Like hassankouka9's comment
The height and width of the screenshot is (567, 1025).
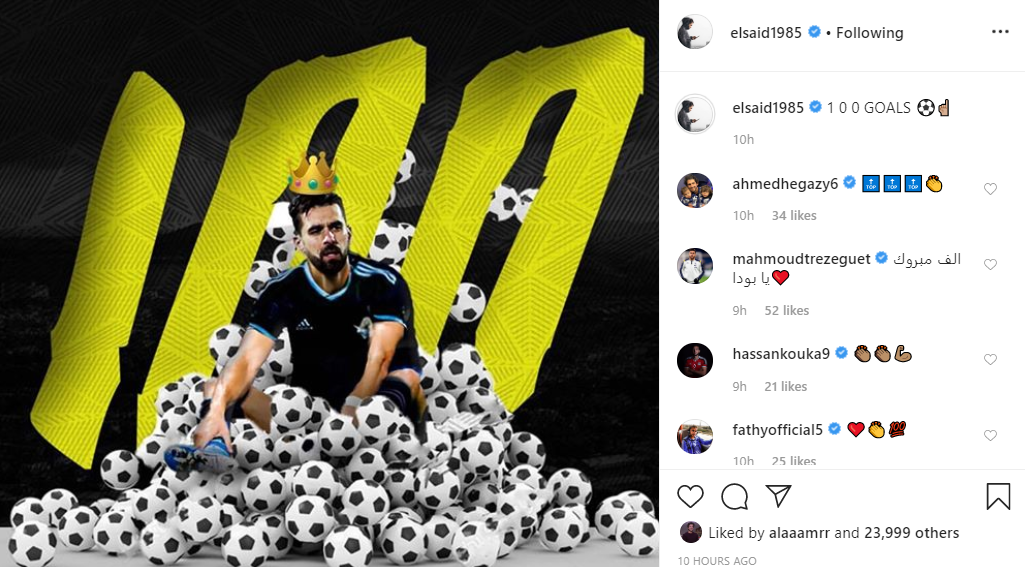click(x=990, y=360)
